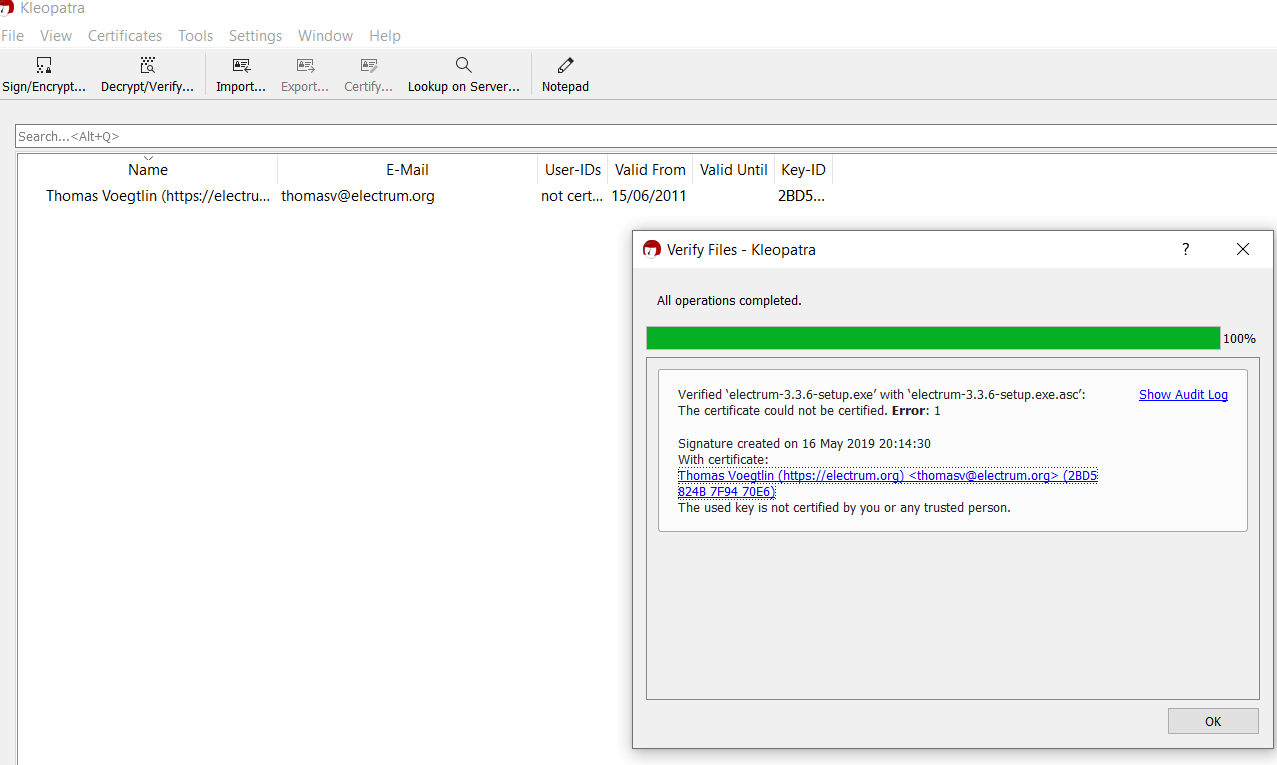Click 'Signature created on 16 May 2019' text
The image size is (1277, 765).
pos(804,443)
